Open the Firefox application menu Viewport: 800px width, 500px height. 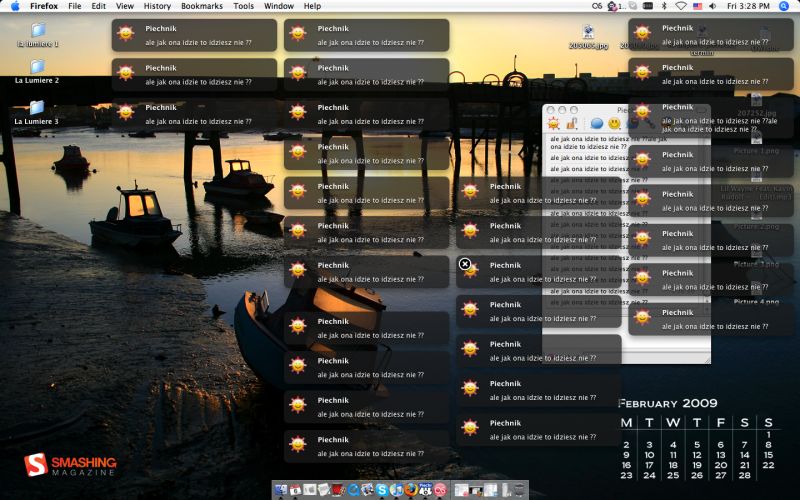click(x=44, y=6)
